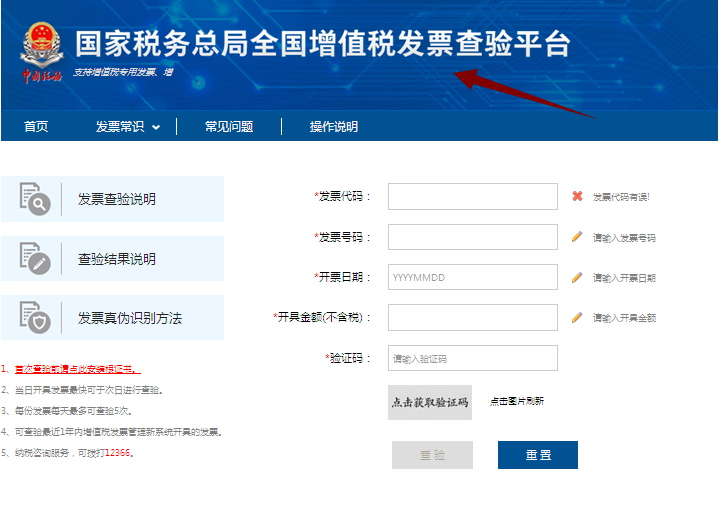Click the 12366 hotline number
This screenshot has width=727, height=510.
tap(117, 453)
